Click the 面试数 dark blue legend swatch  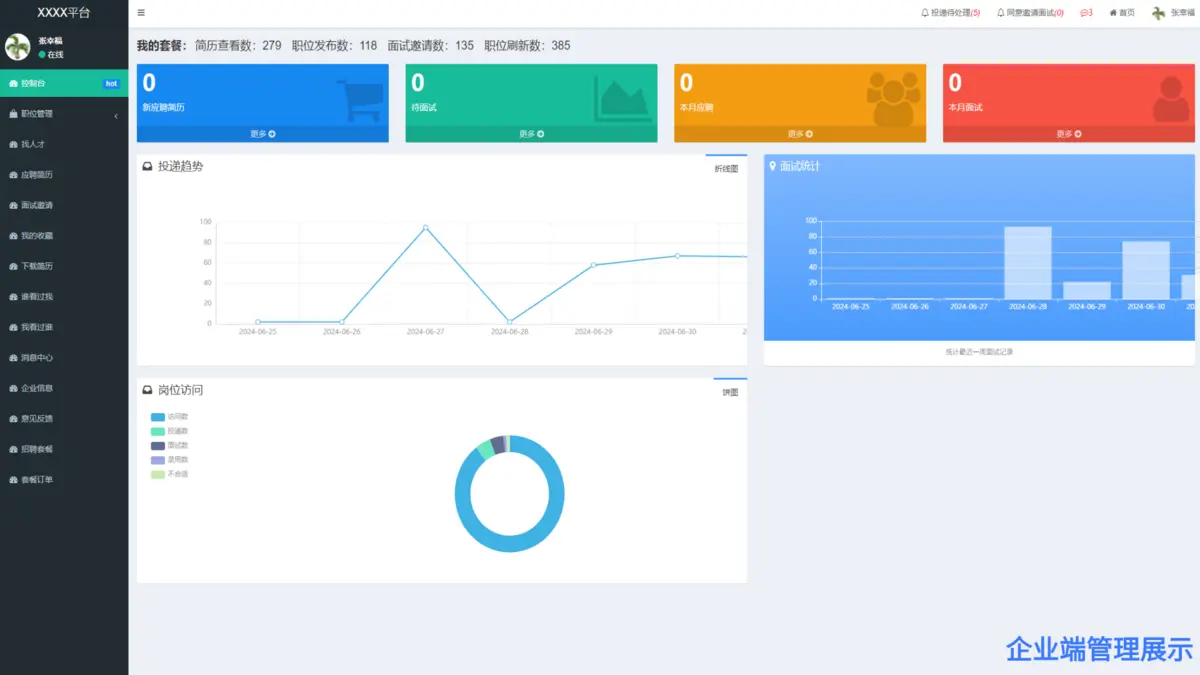tap(157, 445)
